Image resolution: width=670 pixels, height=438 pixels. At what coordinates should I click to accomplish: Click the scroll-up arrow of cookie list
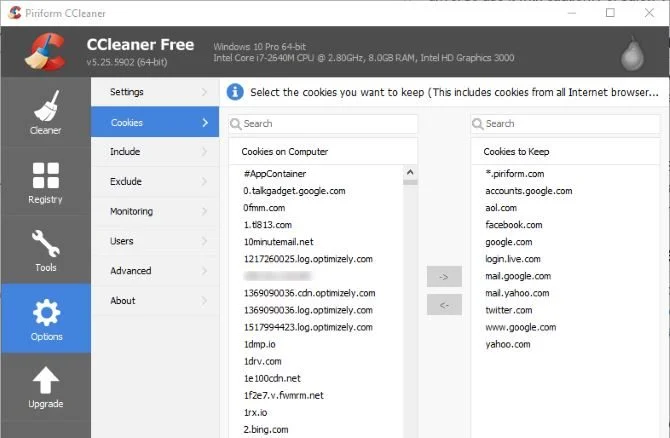[x=410, y=172]
